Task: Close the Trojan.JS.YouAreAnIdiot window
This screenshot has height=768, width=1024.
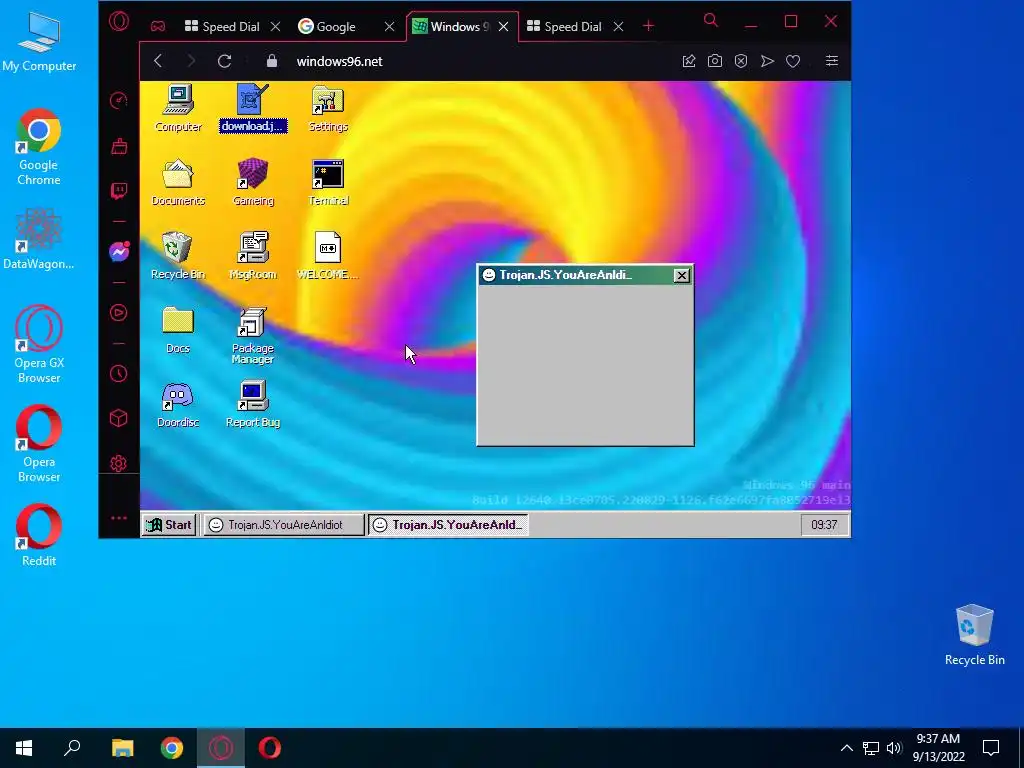Action: 681,275
